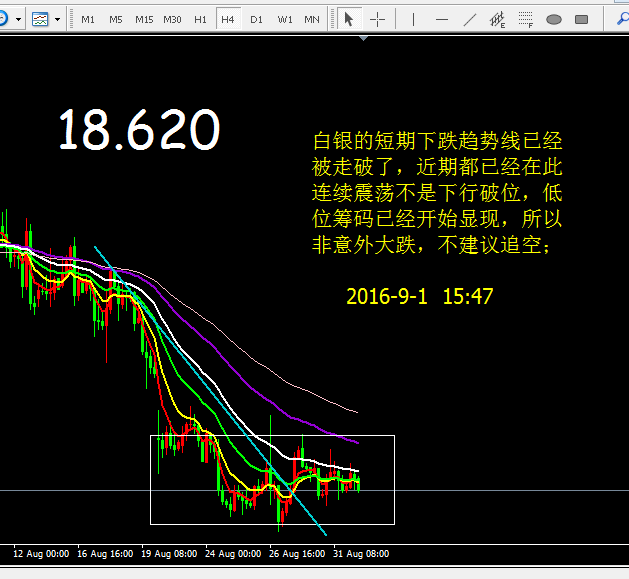This screenshot has height=579, width=629.
Task: Switch chart to M1 timeframe
Action: click(x=88, y=19)
